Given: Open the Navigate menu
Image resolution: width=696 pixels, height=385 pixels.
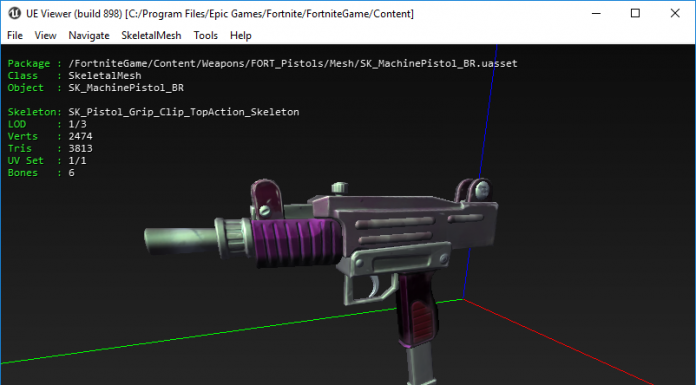Looking at the screenshot, I should point(89,36).
